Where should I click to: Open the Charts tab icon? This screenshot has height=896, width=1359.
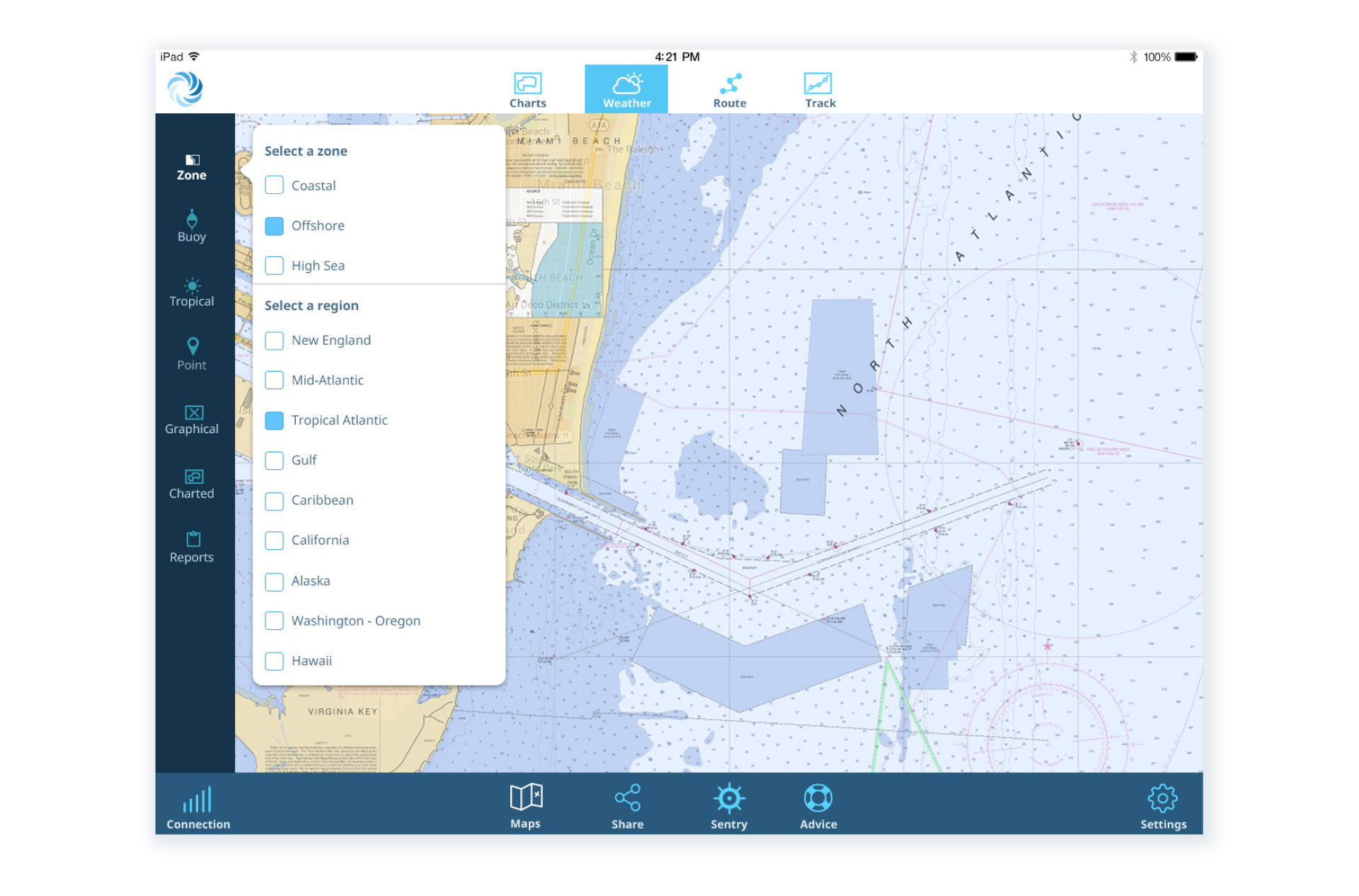click(527, 84)
